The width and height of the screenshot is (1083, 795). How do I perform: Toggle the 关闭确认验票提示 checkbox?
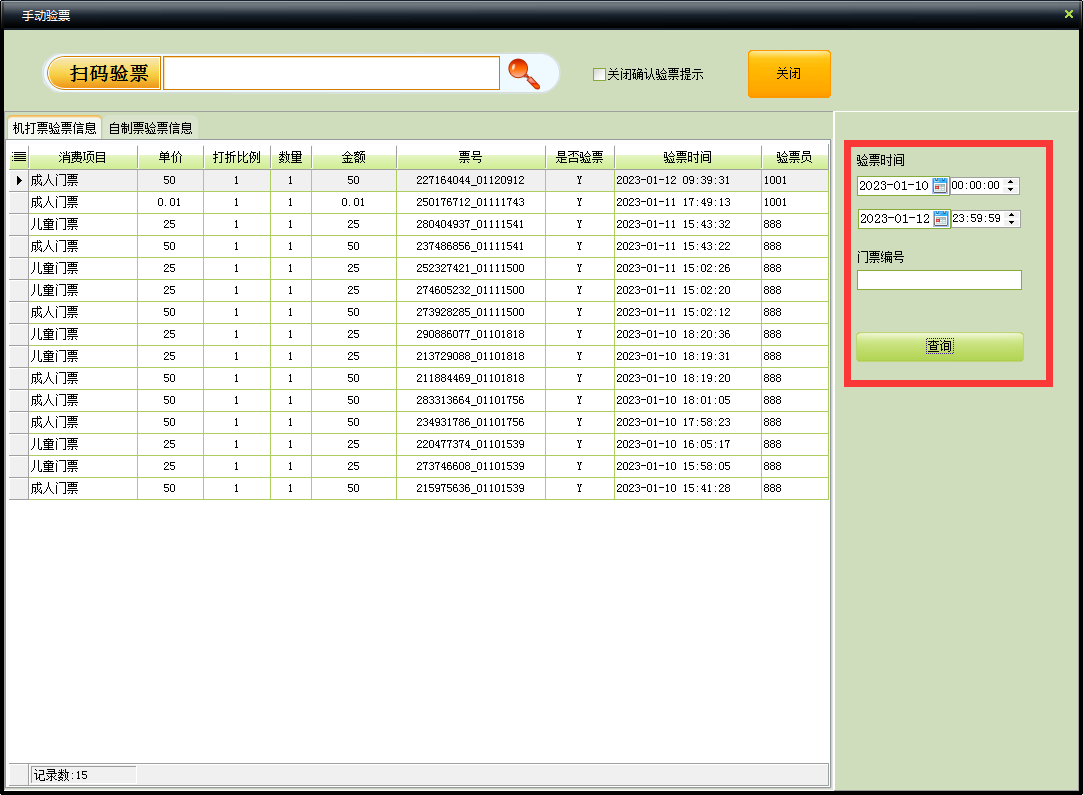pos(599,75)
